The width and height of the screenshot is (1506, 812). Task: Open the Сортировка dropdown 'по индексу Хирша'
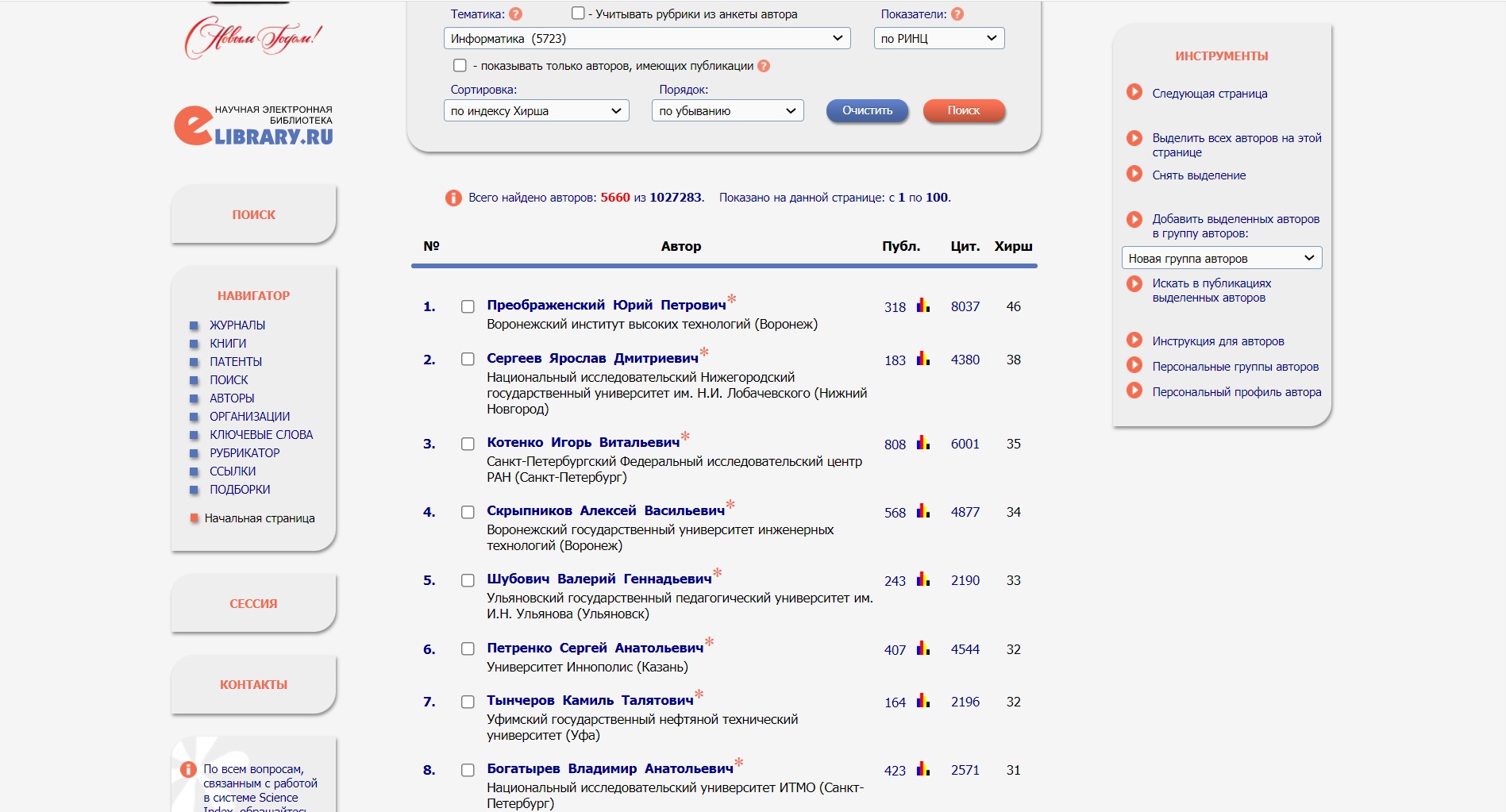[x=536, y=110]
